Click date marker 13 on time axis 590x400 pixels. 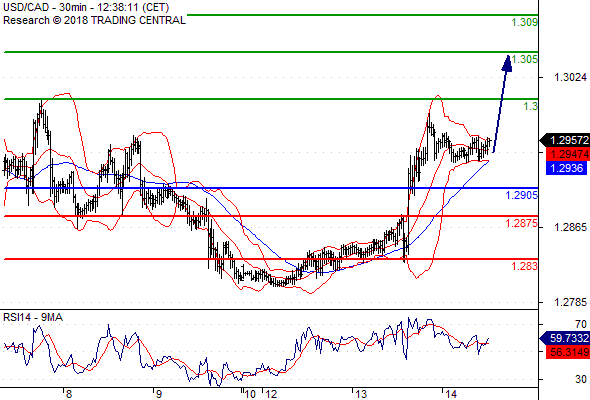pyautogui.click(x=361, y=394)
